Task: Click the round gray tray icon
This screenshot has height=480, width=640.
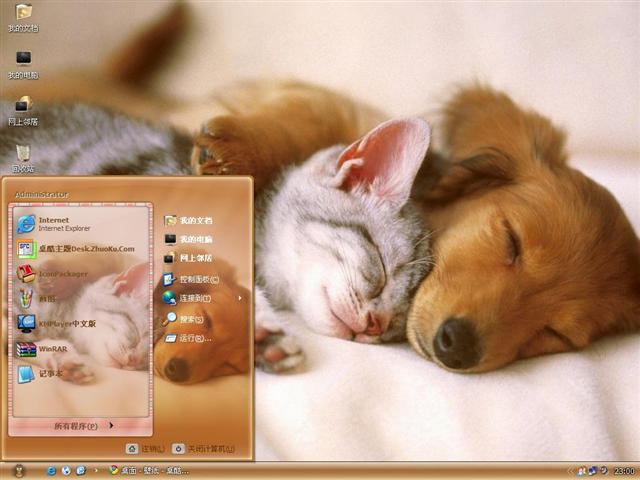Action: click(603, 471)
